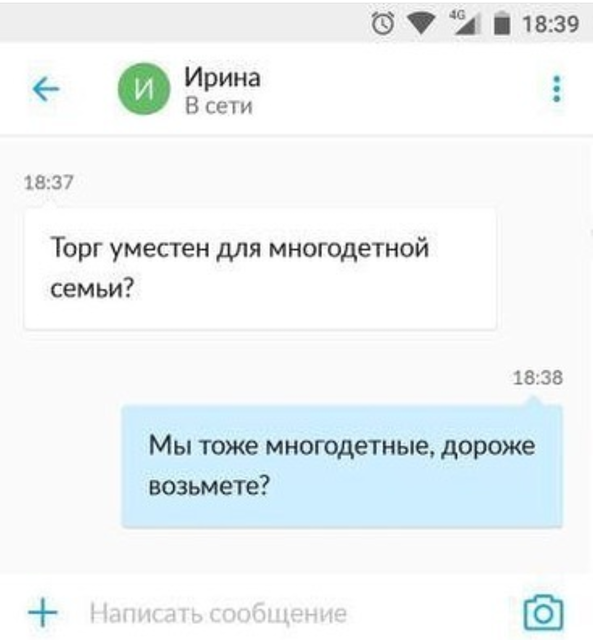Tap the 18:39 system clock

(x=551, y=24)
